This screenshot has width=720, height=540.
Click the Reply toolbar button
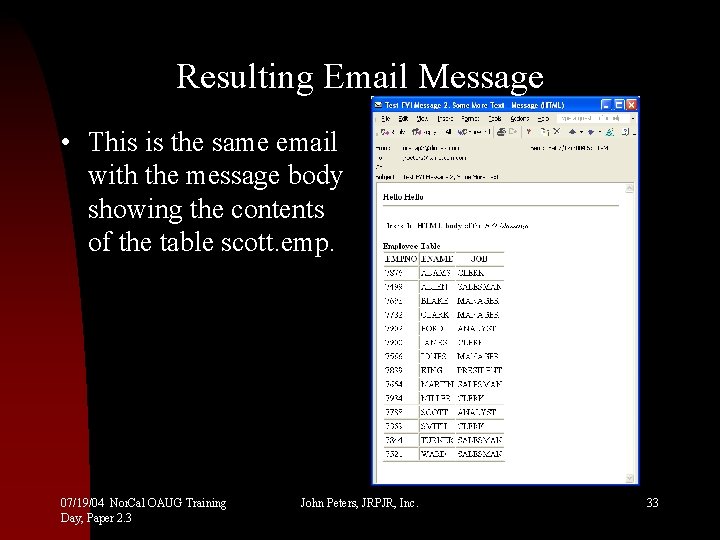click(x=391, y=132)
